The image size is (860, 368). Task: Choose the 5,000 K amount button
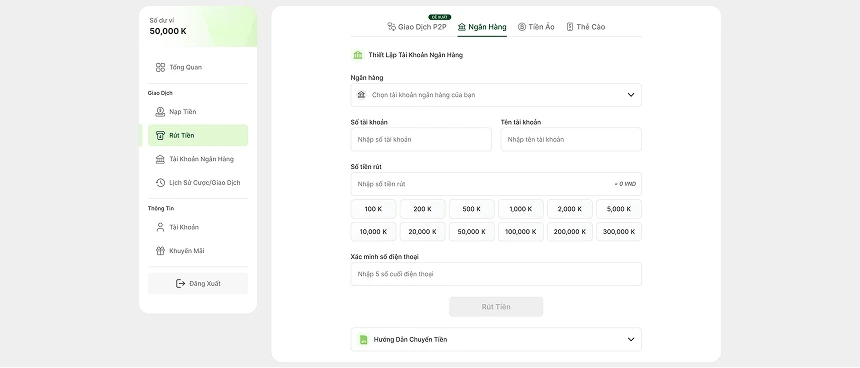619,209
